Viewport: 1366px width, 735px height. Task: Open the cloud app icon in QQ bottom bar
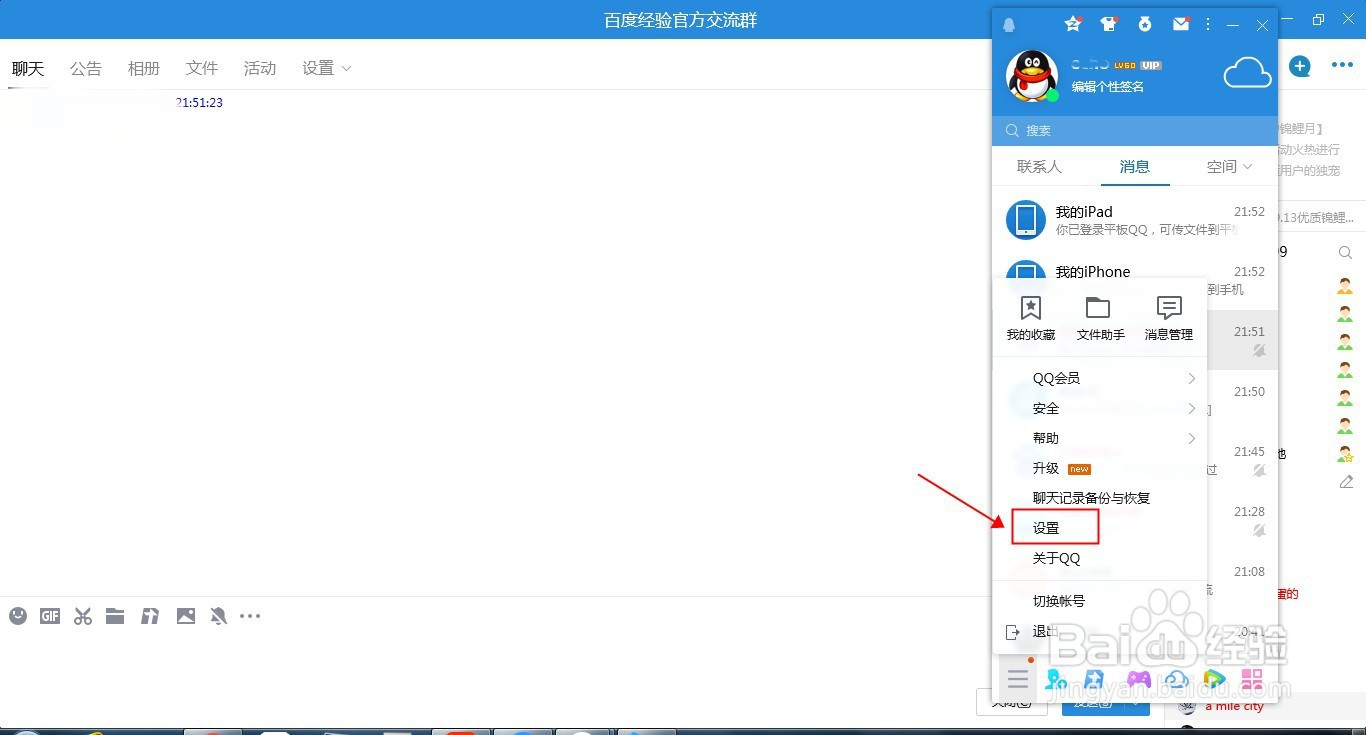pos(1176,681)
